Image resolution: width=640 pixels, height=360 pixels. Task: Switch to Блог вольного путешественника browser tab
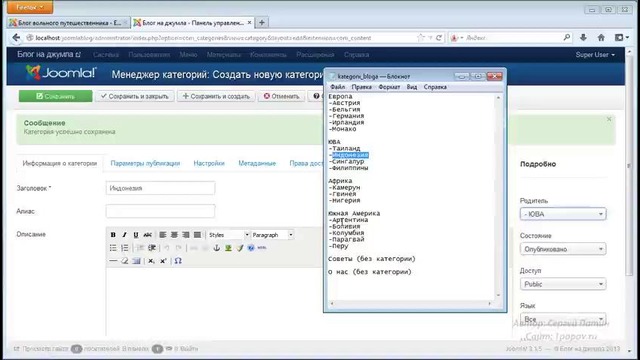[69, 23]
